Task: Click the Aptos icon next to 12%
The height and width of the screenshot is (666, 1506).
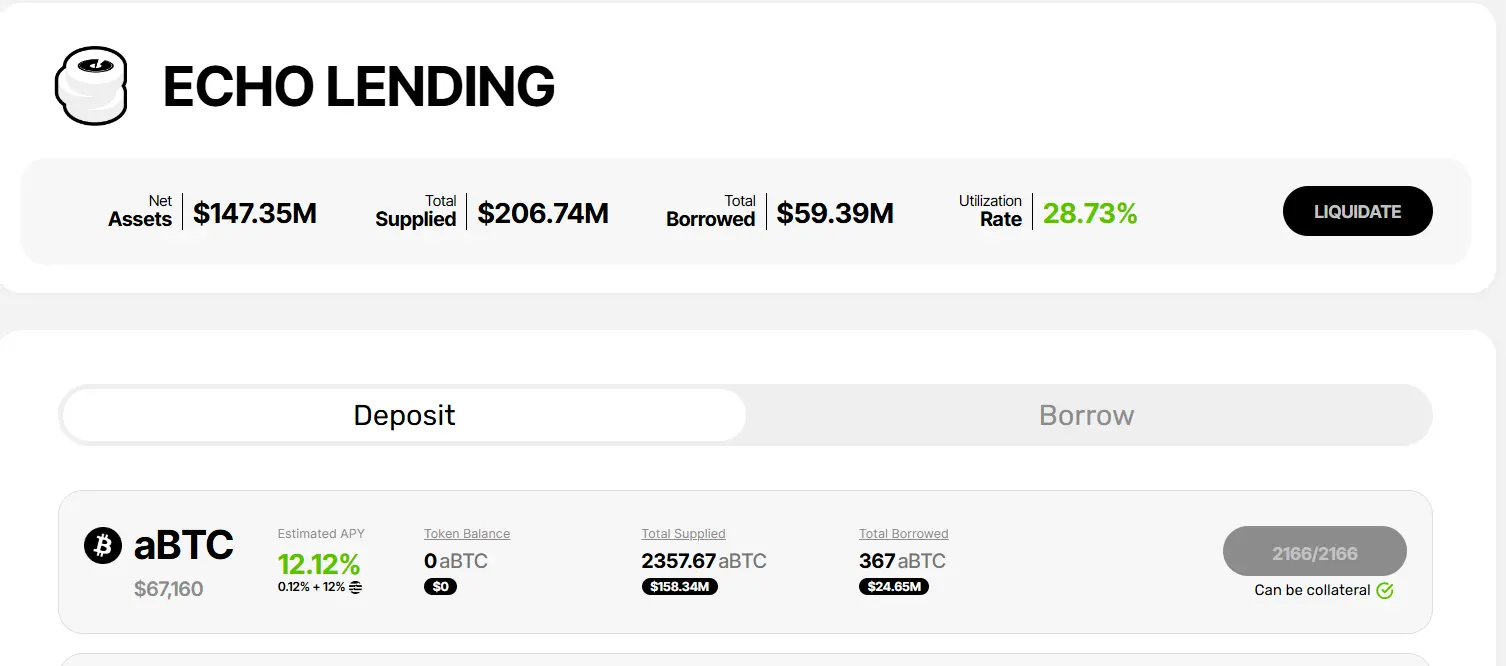Action: point(356,587)
